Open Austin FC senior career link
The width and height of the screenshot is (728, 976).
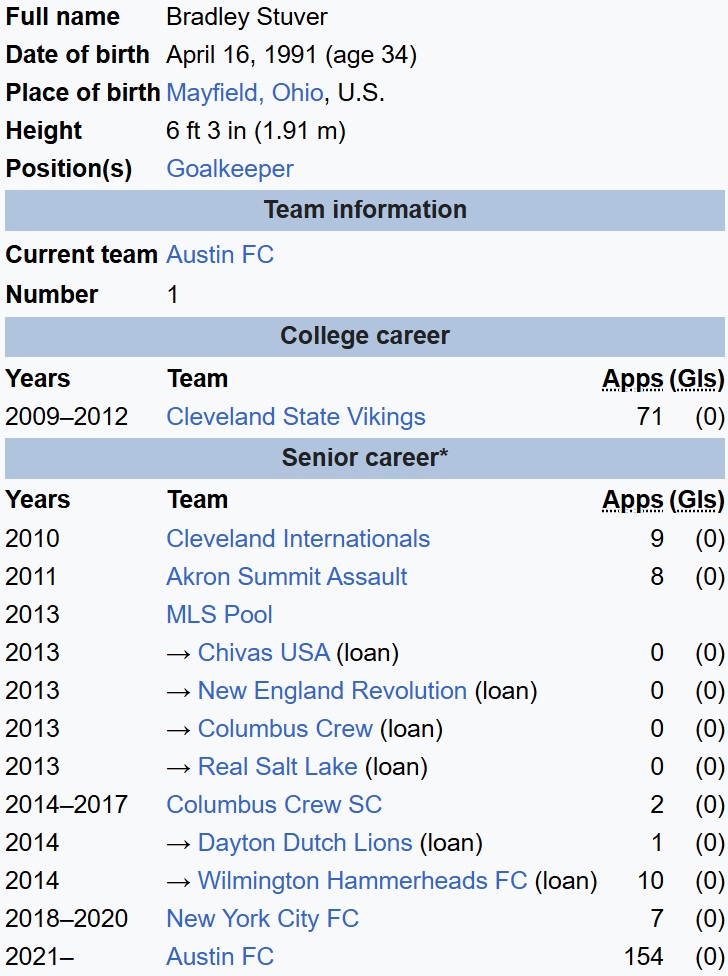[x=220, y=957]
